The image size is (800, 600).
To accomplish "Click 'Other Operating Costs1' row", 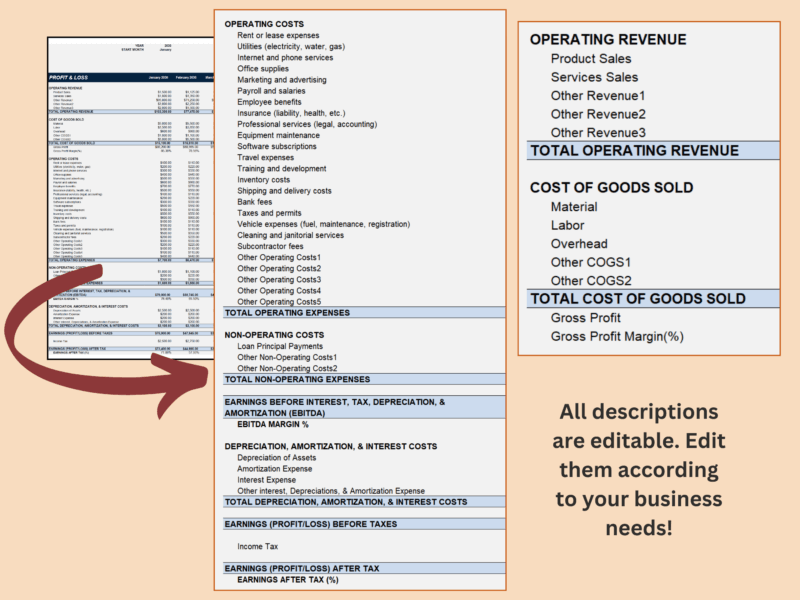I will coord(279,258).
